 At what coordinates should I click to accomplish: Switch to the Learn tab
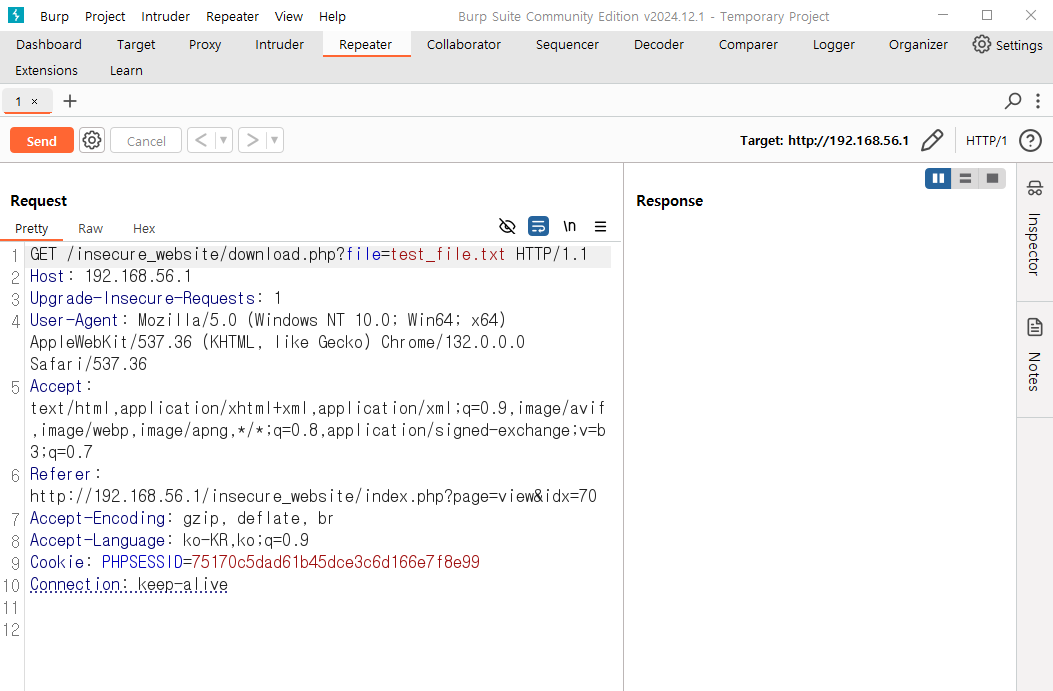(x=126, y=71)
